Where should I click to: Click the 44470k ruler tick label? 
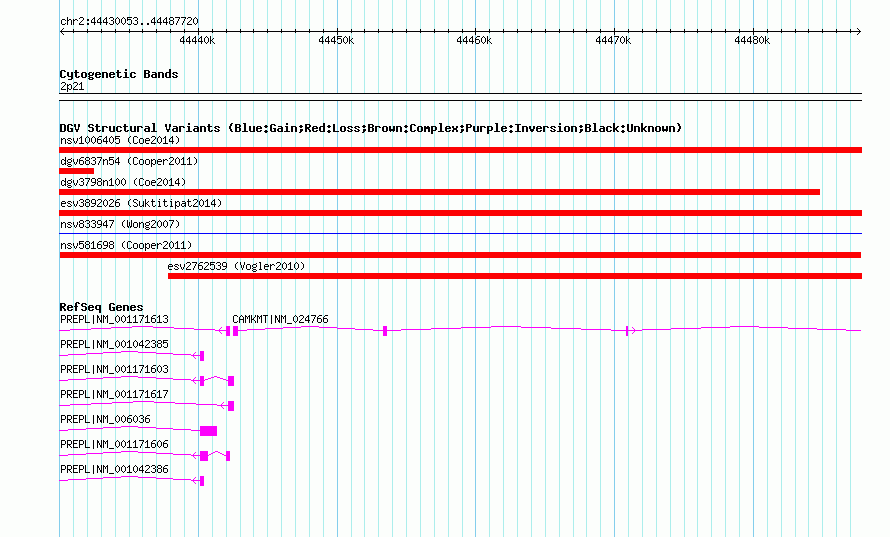tap(613, 40)
